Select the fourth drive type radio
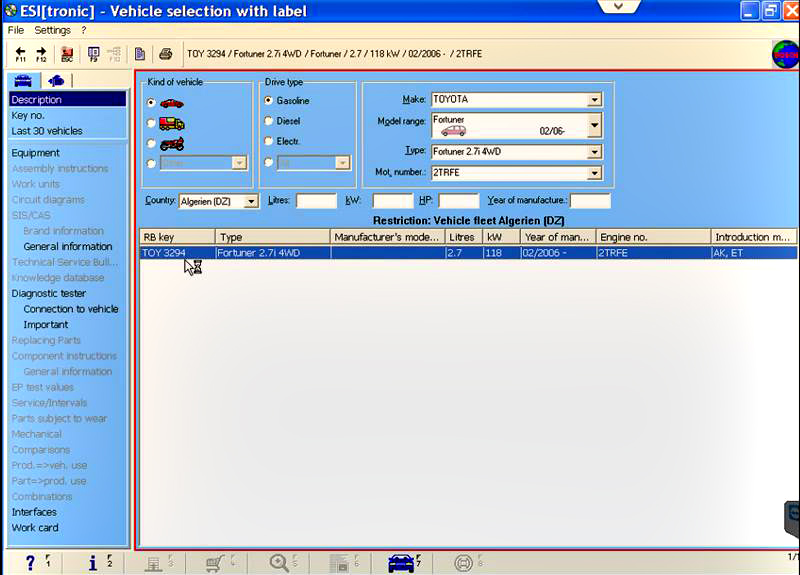This screenshot has height=575, width=800. (268, 162)
